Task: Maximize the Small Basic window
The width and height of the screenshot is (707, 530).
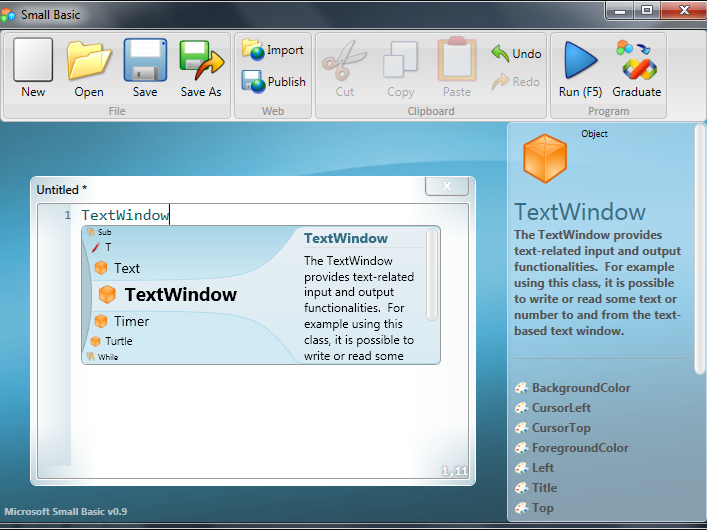Action: click(x=647, y=10)
